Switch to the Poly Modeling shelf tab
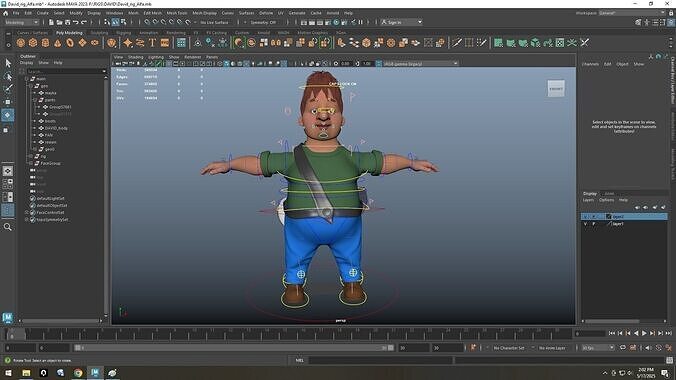The height and width of the screenshot is (380, 676). 69,32
